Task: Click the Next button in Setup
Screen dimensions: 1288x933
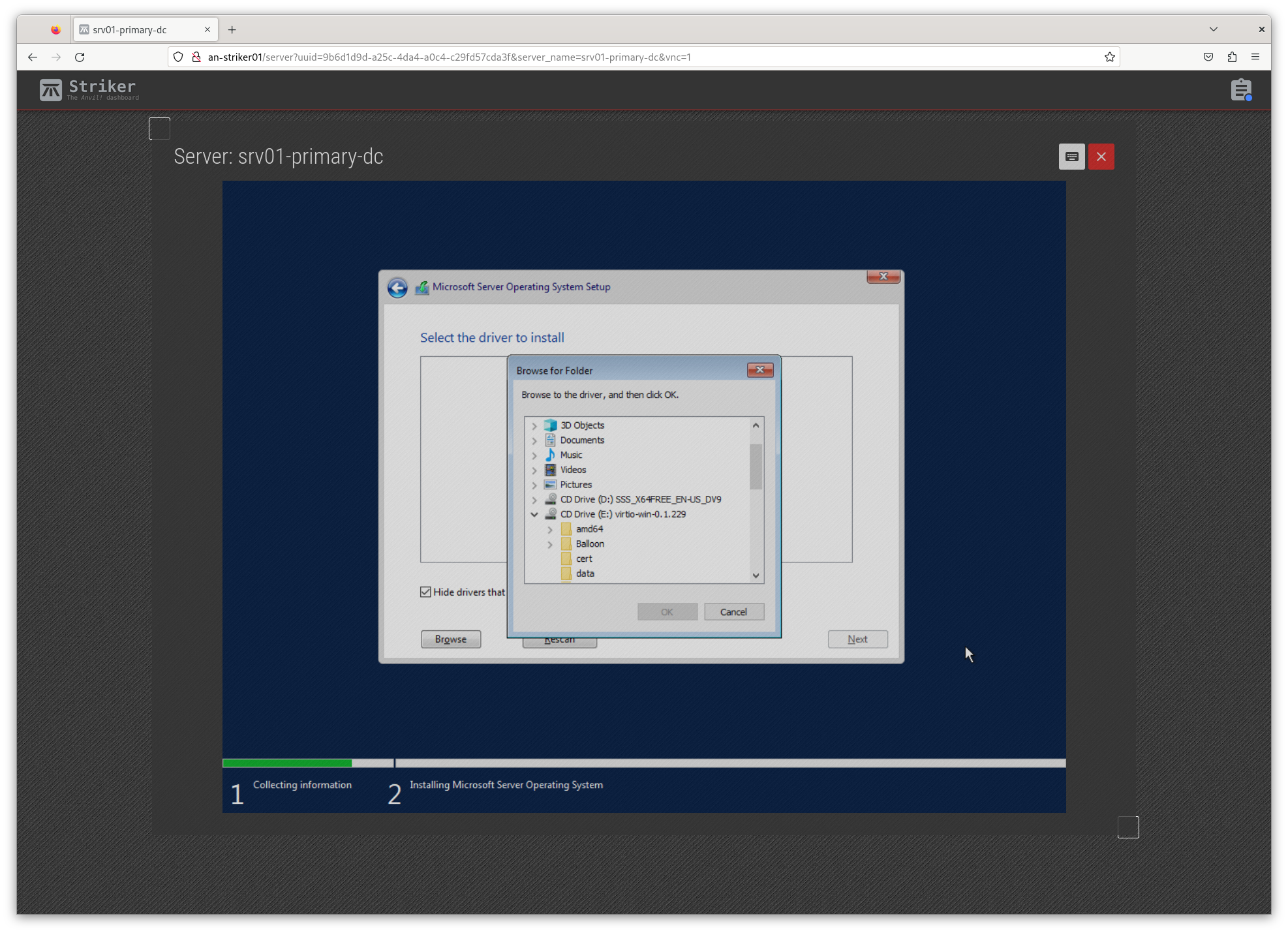Action: [x=857, y=639]
